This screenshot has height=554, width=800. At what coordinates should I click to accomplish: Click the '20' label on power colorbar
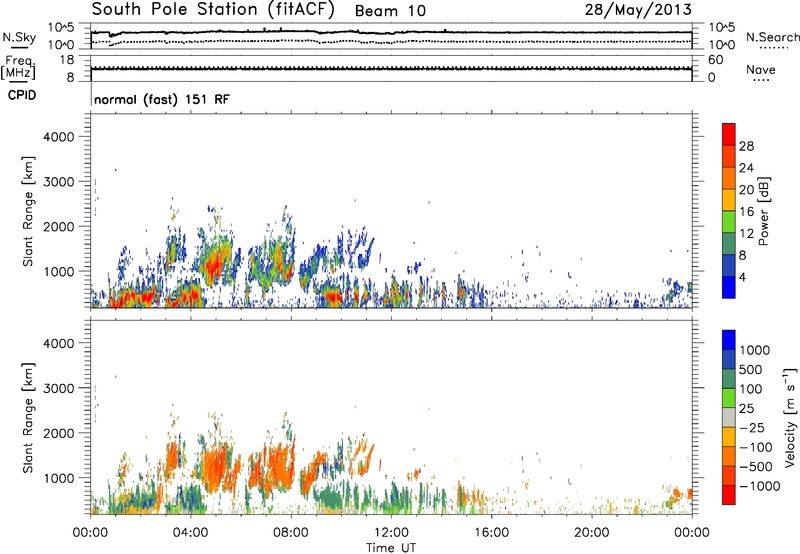coord(746,190)
